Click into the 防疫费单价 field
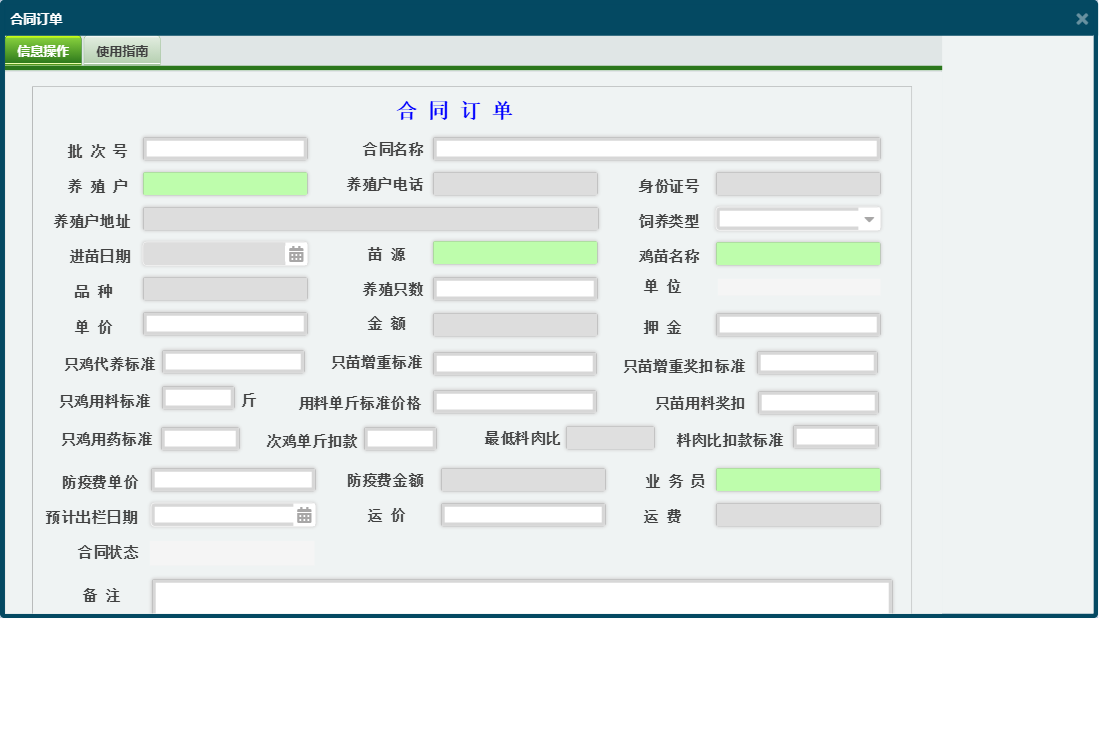Screen dimensions: 1099x737 click(233, 479)
